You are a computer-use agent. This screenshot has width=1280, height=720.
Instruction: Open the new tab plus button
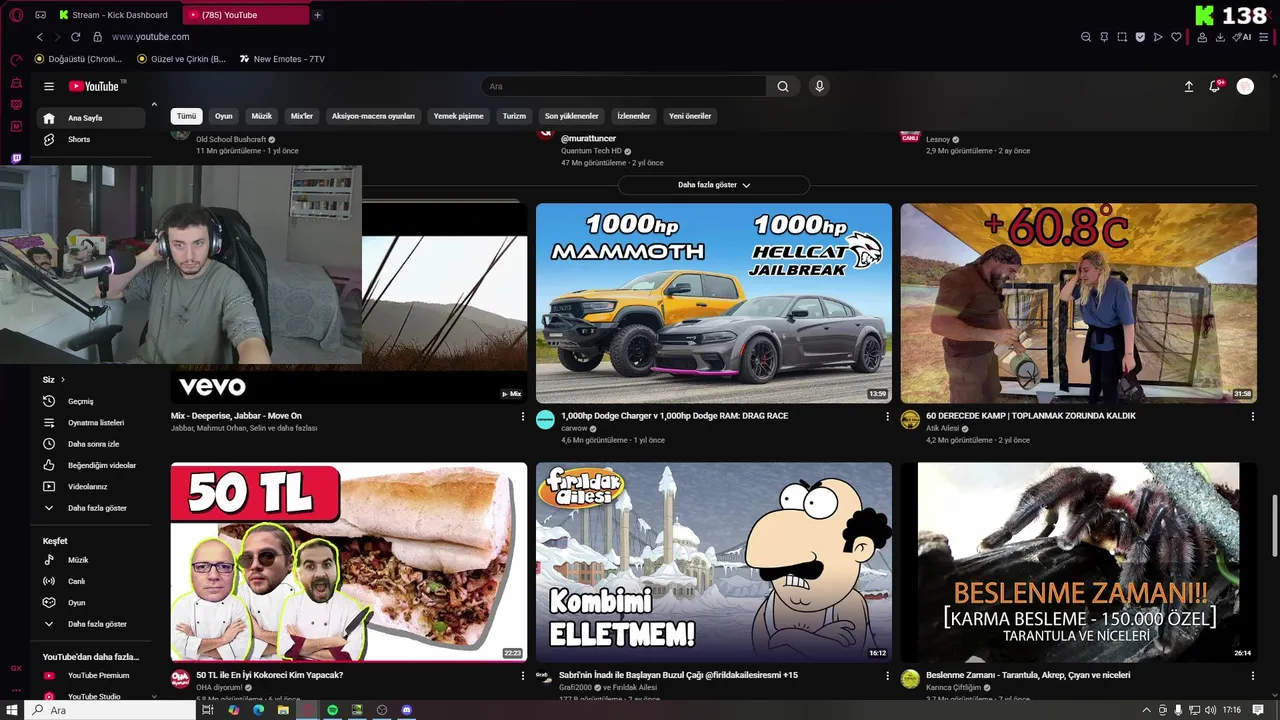pyautogui.click(x=317, y=15)
